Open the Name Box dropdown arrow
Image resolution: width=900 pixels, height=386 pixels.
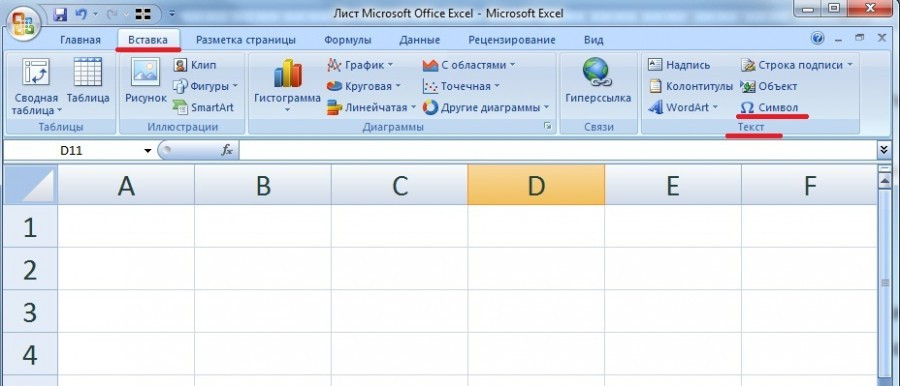pyautogui.click(x=148, y=151)
